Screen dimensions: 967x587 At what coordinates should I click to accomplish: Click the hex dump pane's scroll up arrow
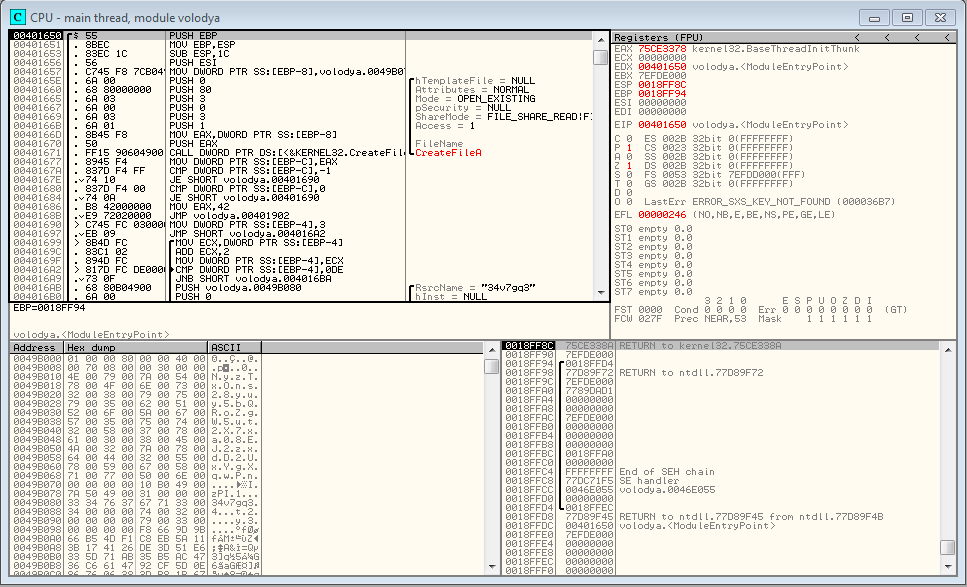pyautogui.click(x=491, y=348)
